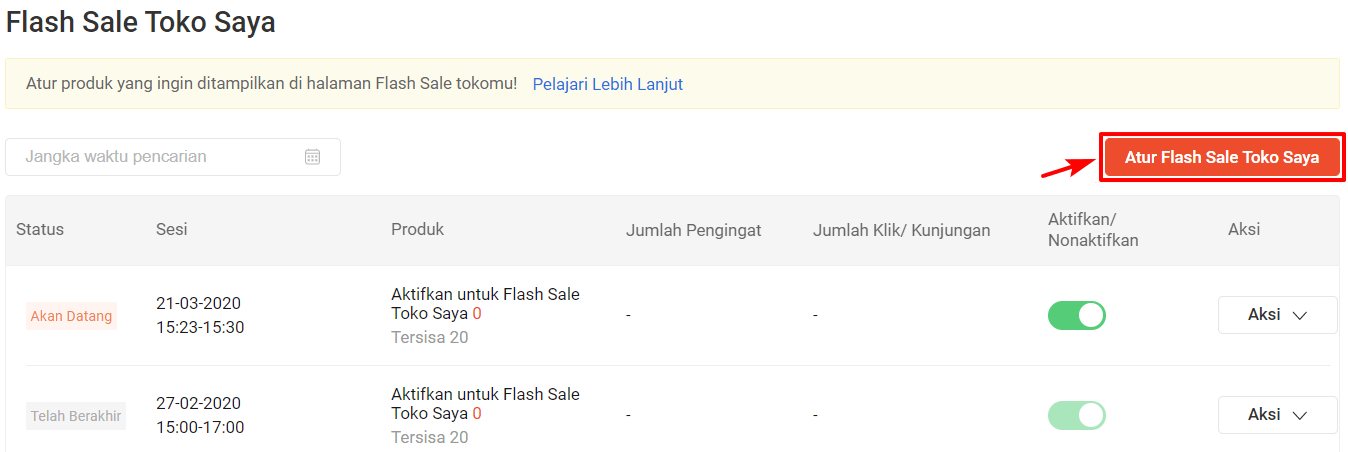The width and height of the screenshot is (1348, 452).
Task: Toggle off the 21-03-2020 Flash Sale session
Action: (x=1076, y=315)
